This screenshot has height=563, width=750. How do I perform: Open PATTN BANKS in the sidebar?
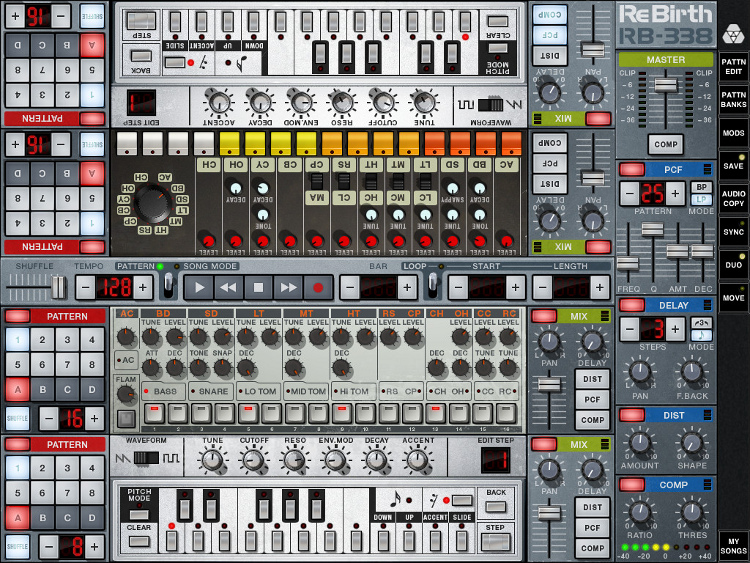733,99
